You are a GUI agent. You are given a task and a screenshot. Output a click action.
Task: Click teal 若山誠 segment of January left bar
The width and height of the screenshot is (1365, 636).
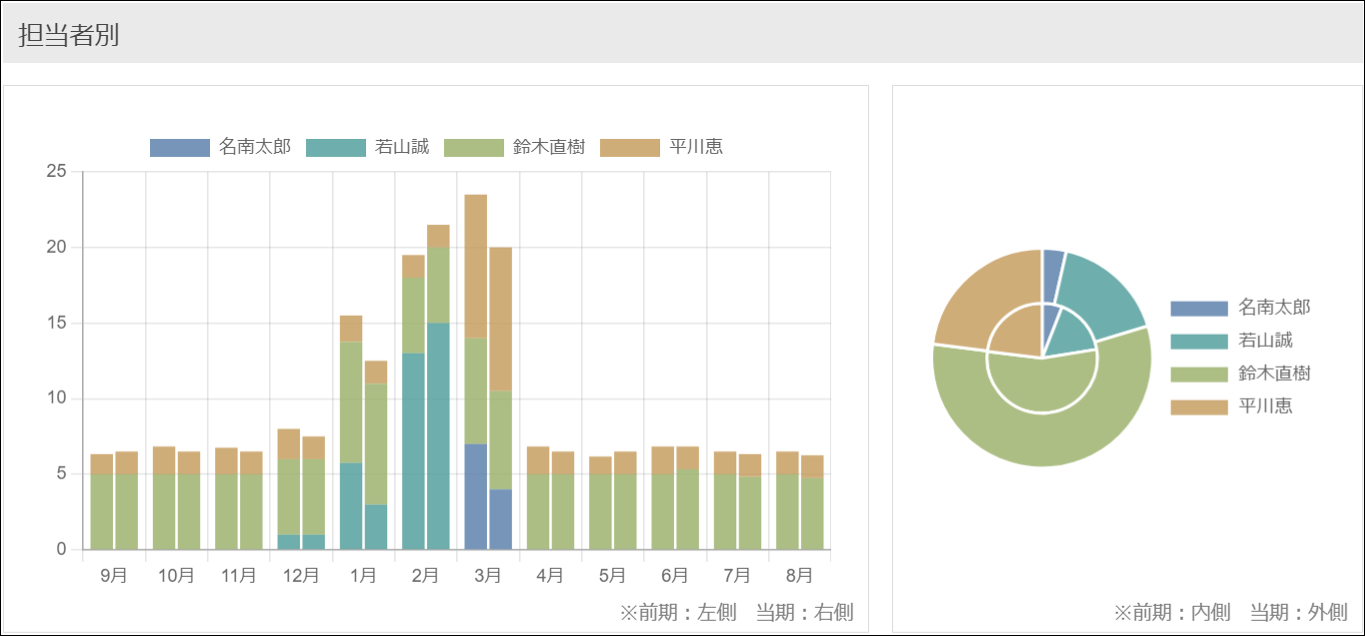pyautogui.click(x=351, y=506)
